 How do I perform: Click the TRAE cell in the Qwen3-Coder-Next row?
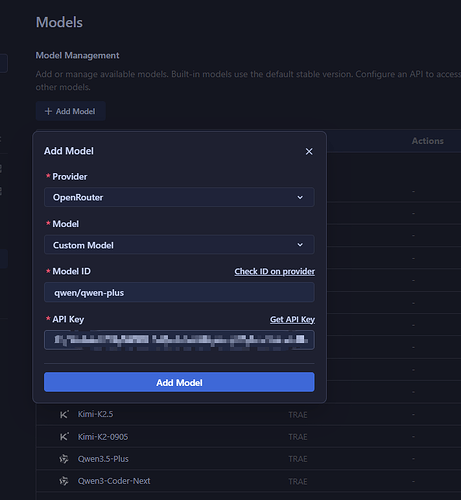(x=298, y=482)
